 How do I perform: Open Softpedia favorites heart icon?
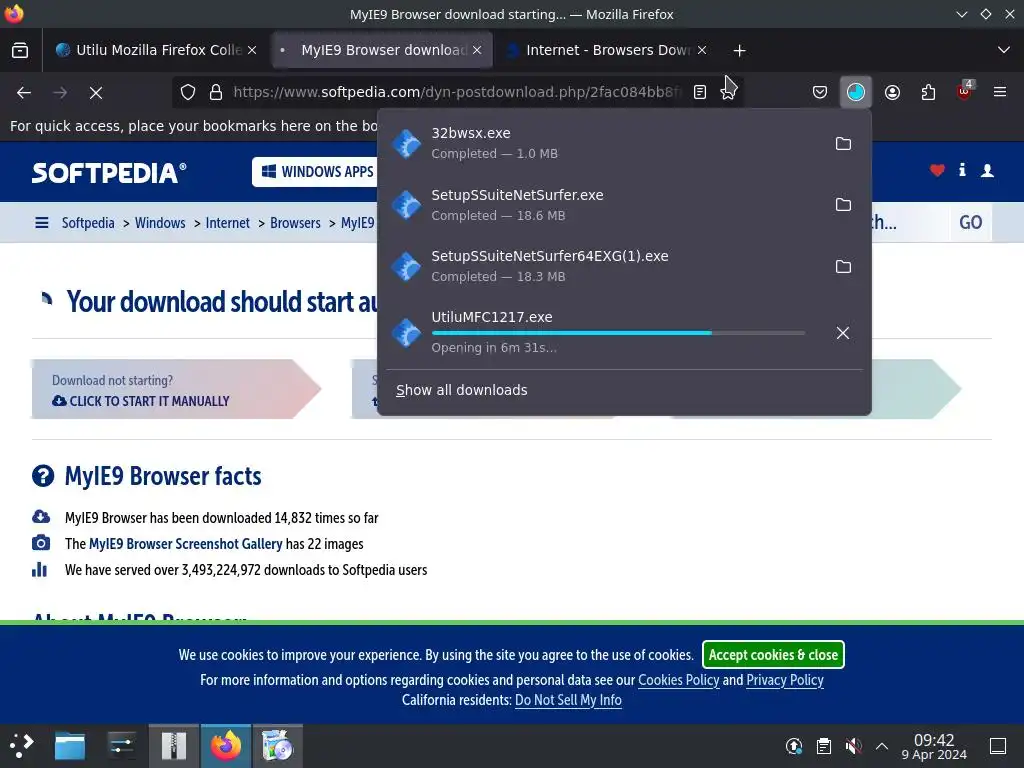pyautogui.click(x=937, y=171)
